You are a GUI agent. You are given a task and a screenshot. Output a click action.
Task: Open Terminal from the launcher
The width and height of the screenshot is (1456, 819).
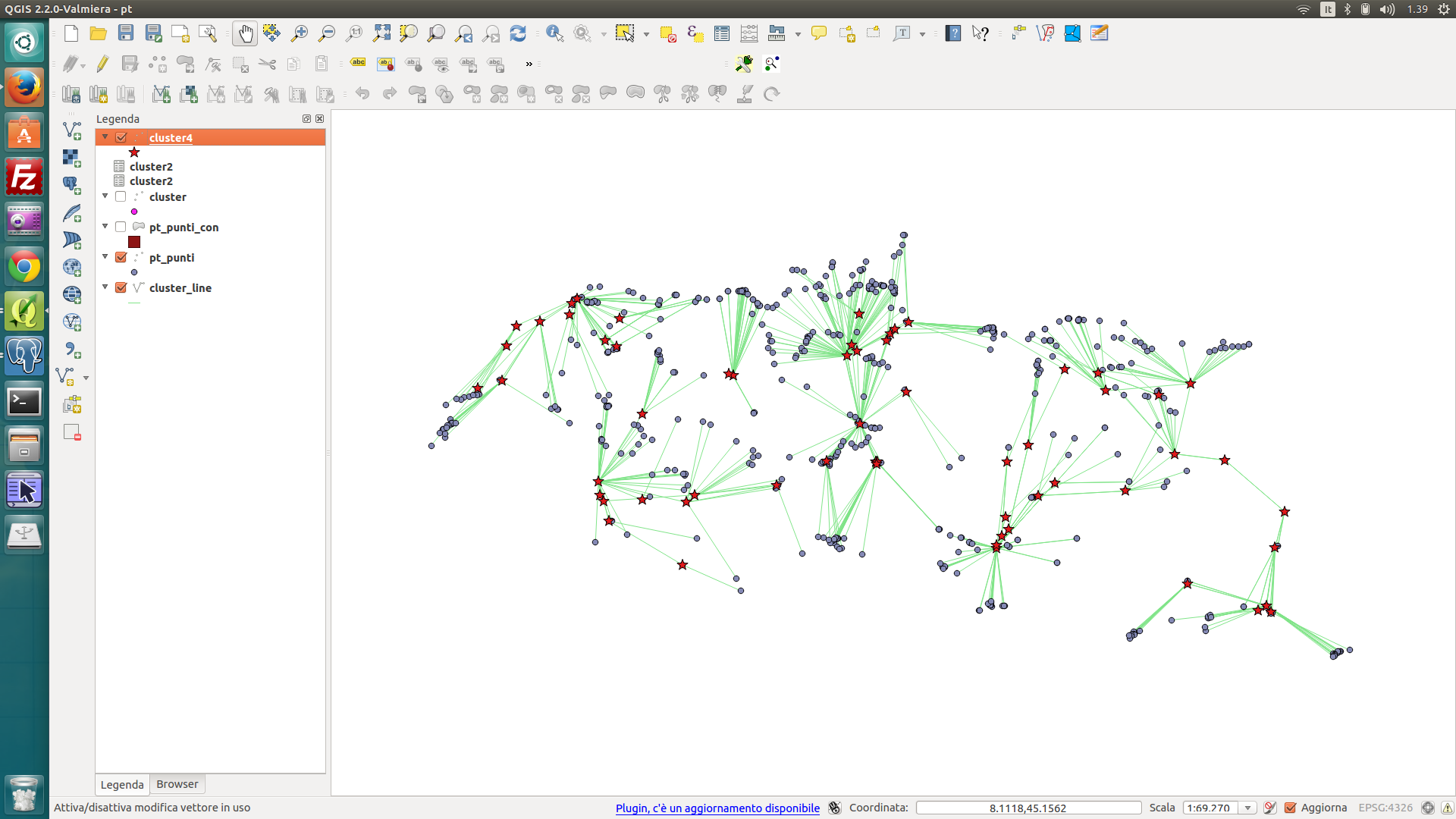click(24, 401)
